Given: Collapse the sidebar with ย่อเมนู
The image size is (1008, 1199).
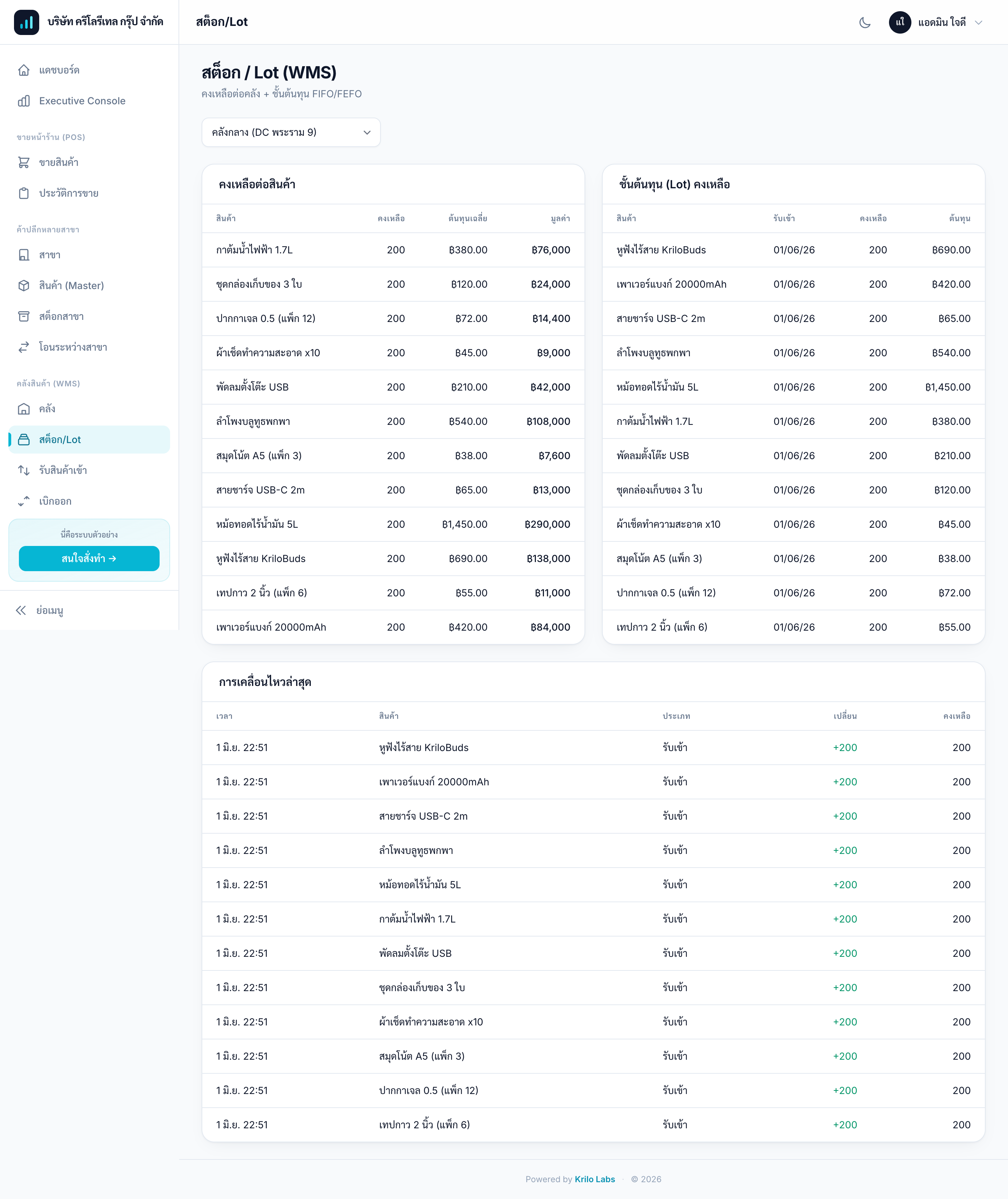Looking at the screenshot, I should pyautogui.click(x=40, y=611).
